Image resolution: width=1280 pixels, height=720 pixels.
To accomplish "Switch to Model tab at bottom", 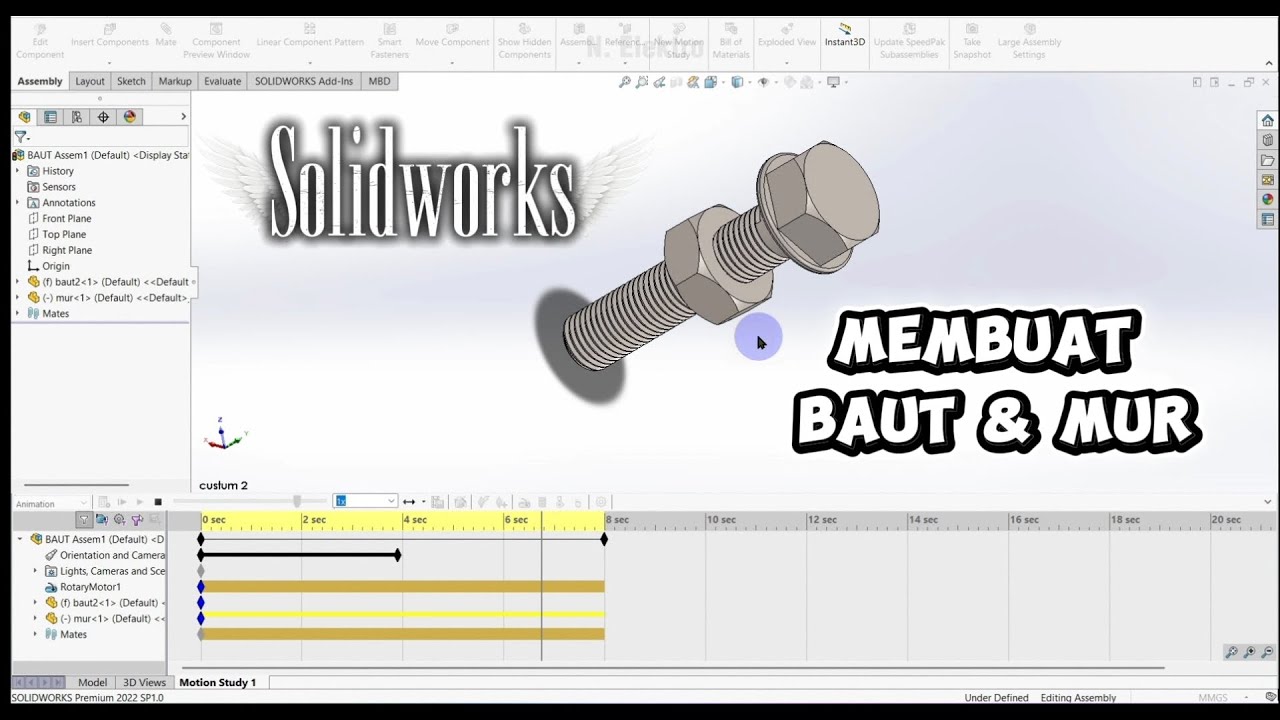I will (92, 682).
